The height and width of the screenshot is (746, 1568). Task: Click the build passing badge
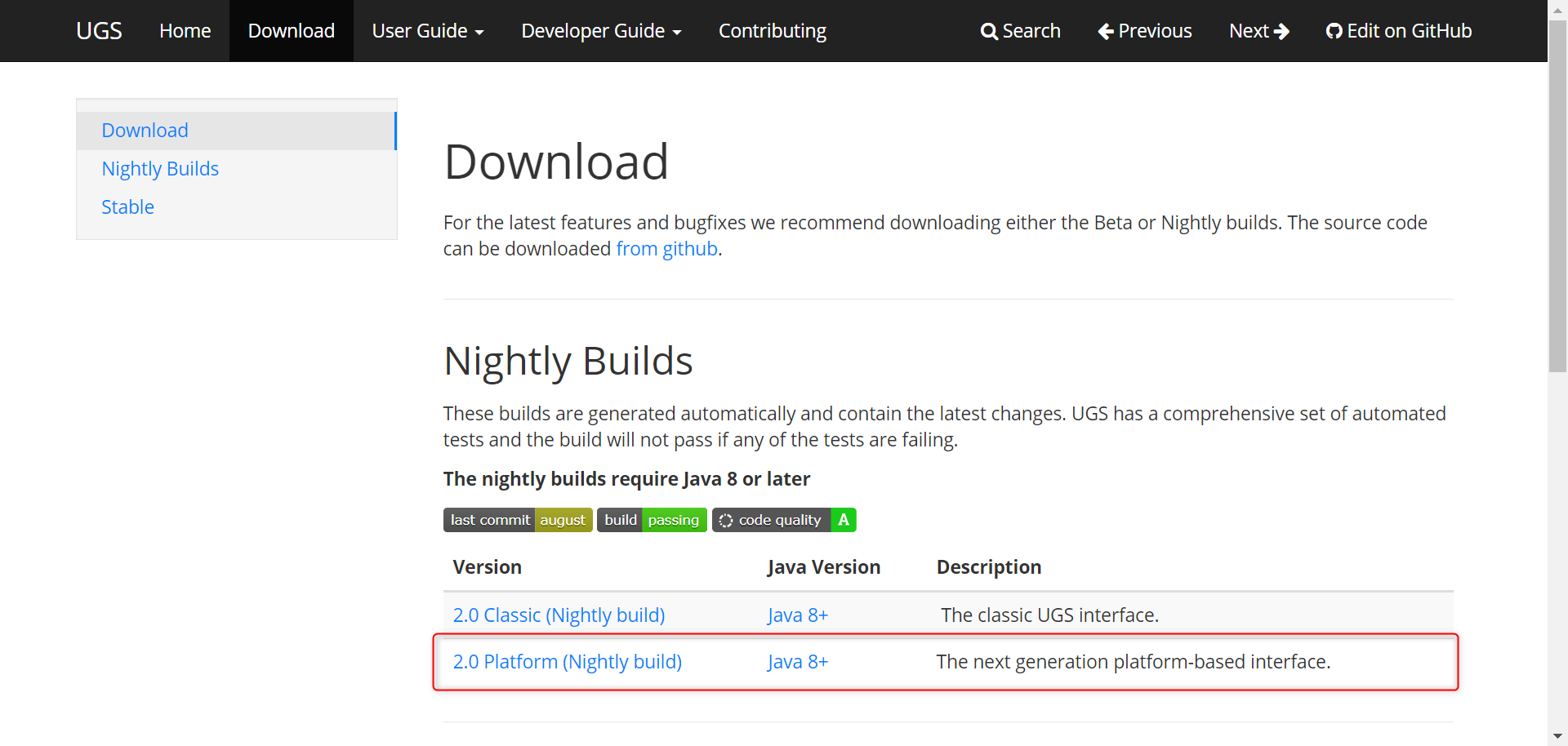tap(652, 520)
